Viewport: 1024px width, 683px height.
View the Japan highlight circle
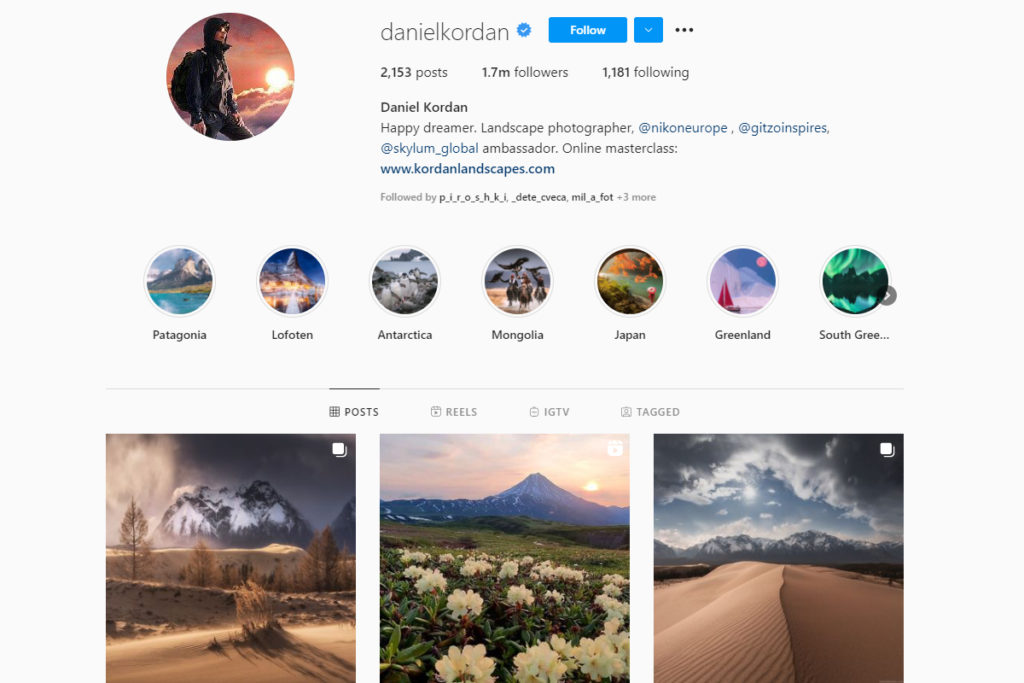630,281
